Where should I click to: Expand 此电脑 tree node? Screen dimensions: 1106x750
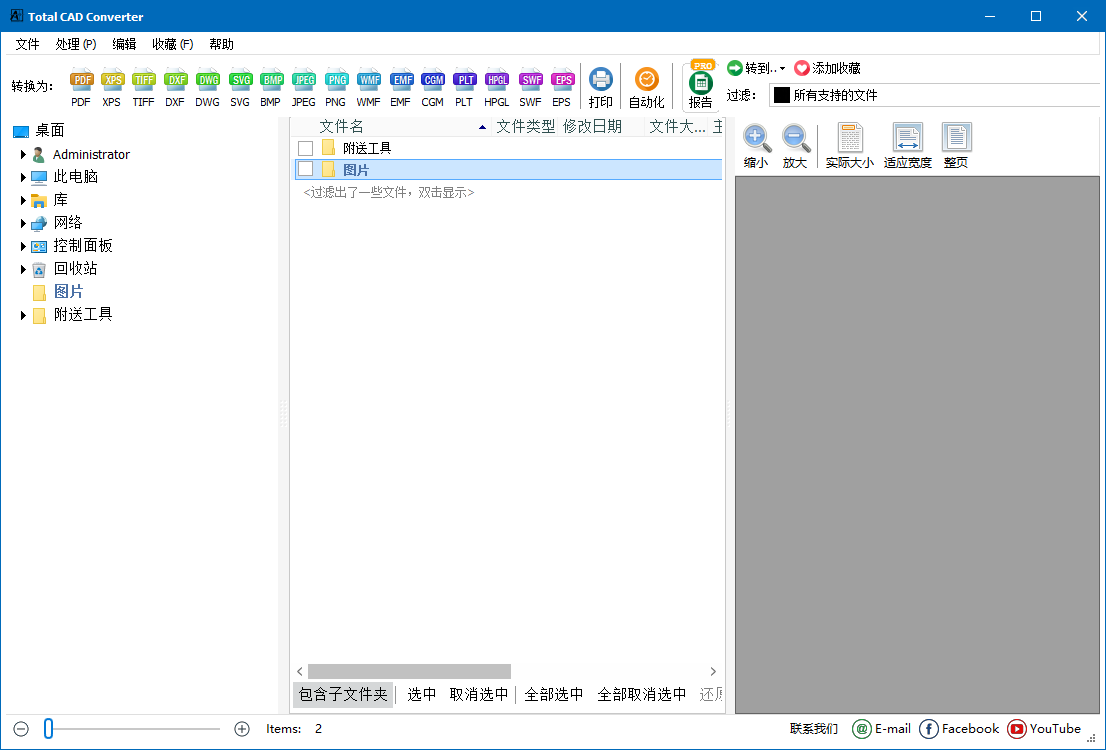pyautogui.click(x=23, y=177)
